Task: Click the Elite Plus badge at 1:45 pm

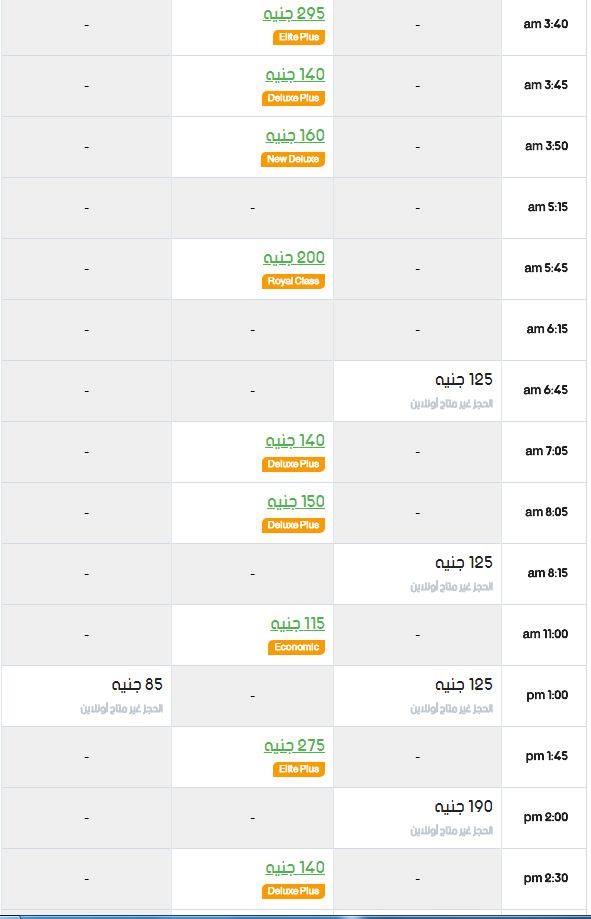Action: (298, 769)
